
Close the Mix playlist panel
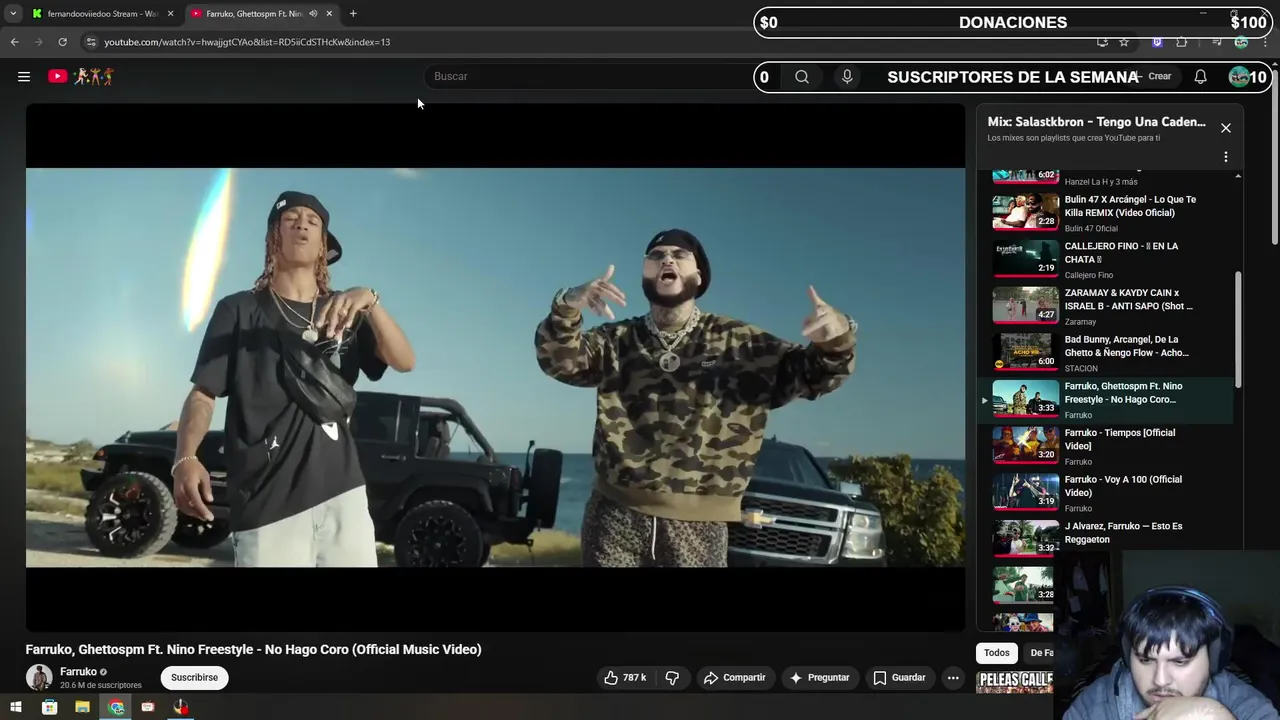(x=1225, y=128)
